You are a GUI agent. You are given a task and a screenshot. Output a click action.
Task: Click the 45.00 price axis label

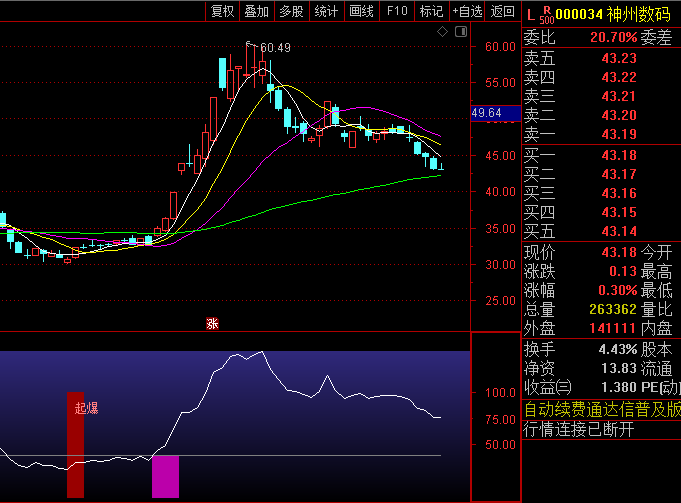click(x=500, y=156)
